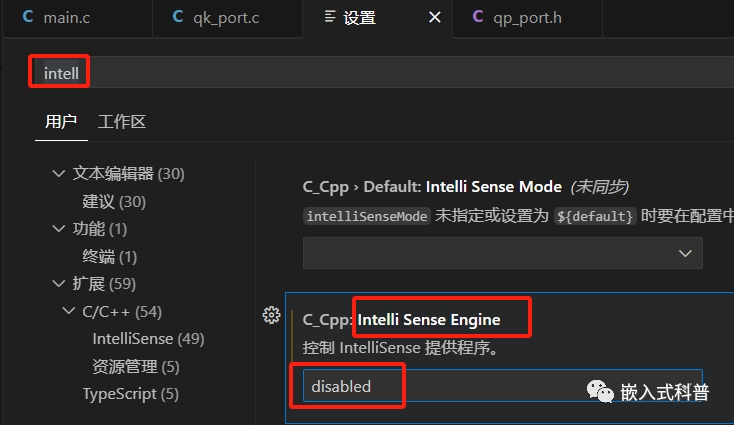Click the intelliSenseMode code label

[x=367, y=216]
